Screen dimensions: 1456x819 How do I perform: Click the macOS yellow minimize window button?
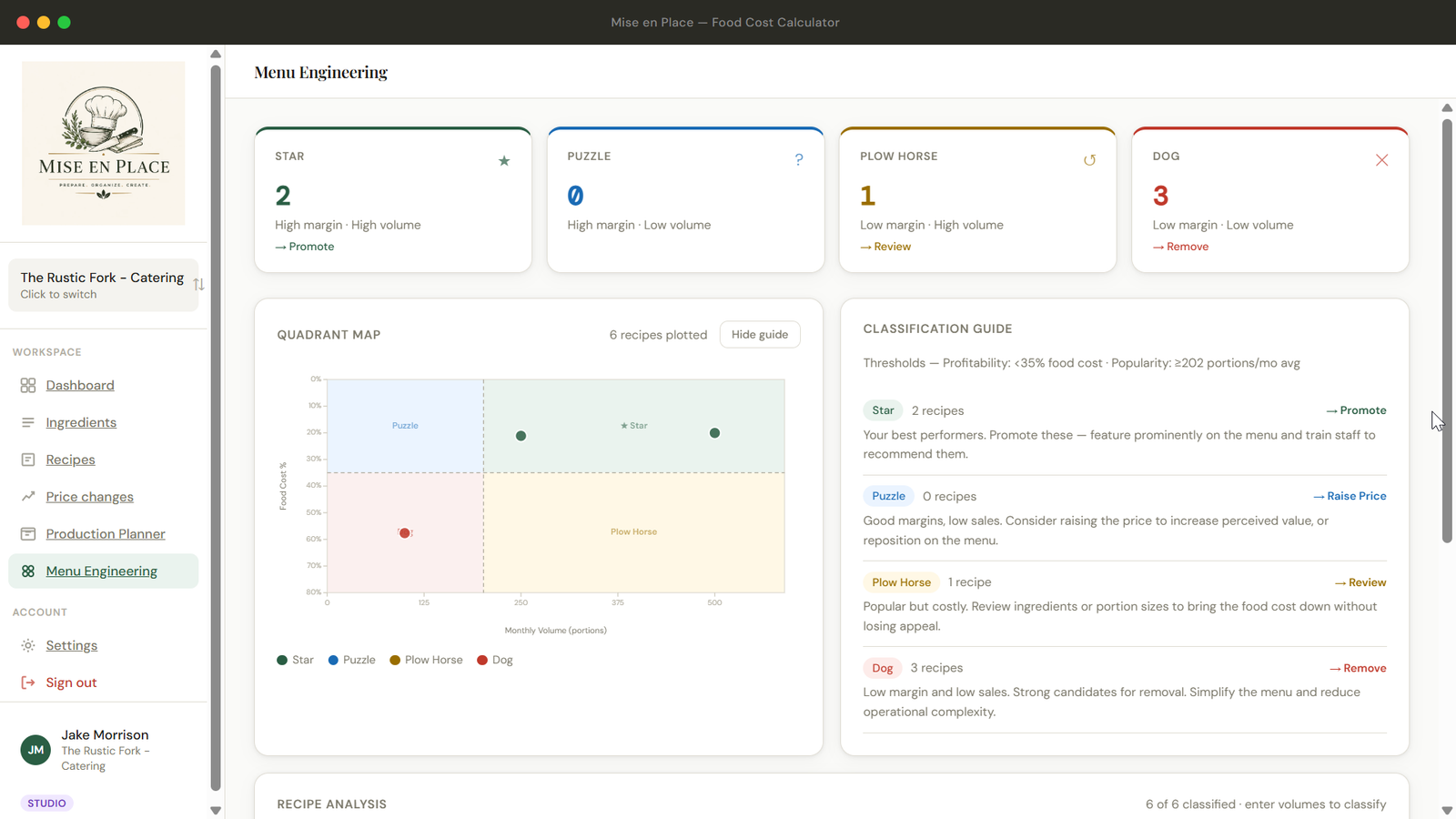44,22
